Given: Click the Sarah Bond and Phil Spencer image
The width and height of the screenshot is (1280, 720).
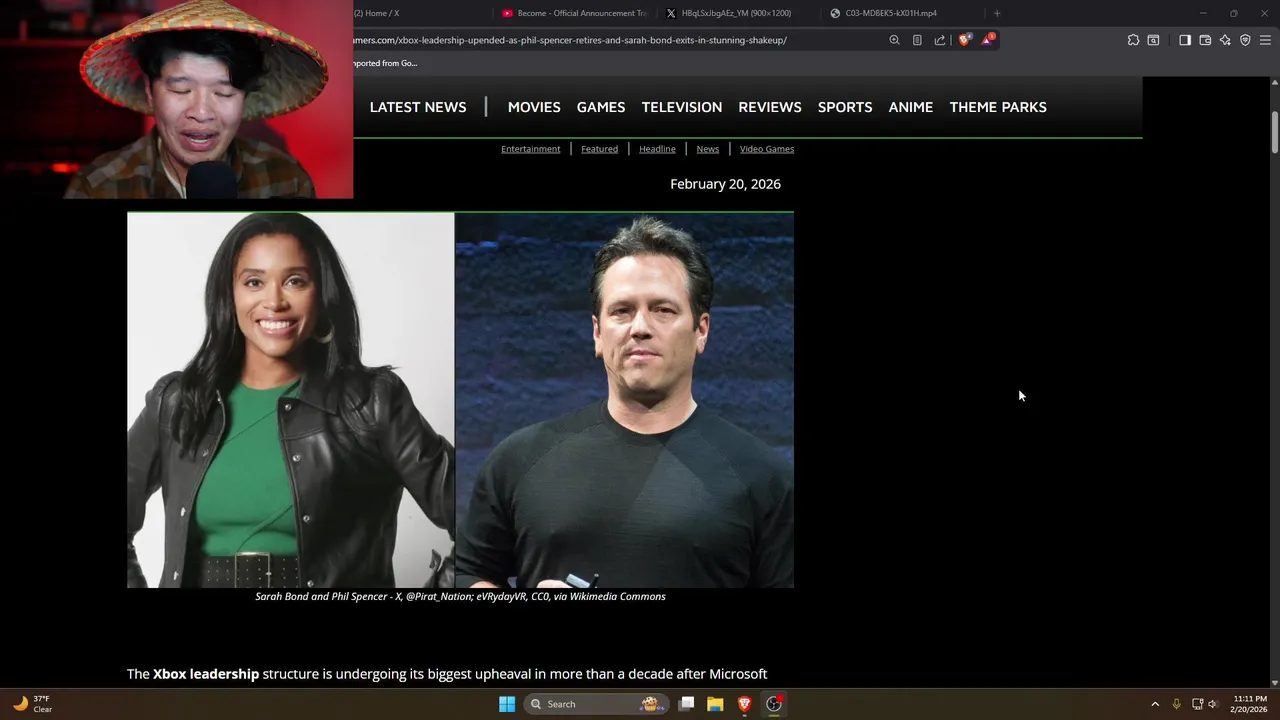Looking at the screenshot, I should click(x=460, y=400).
